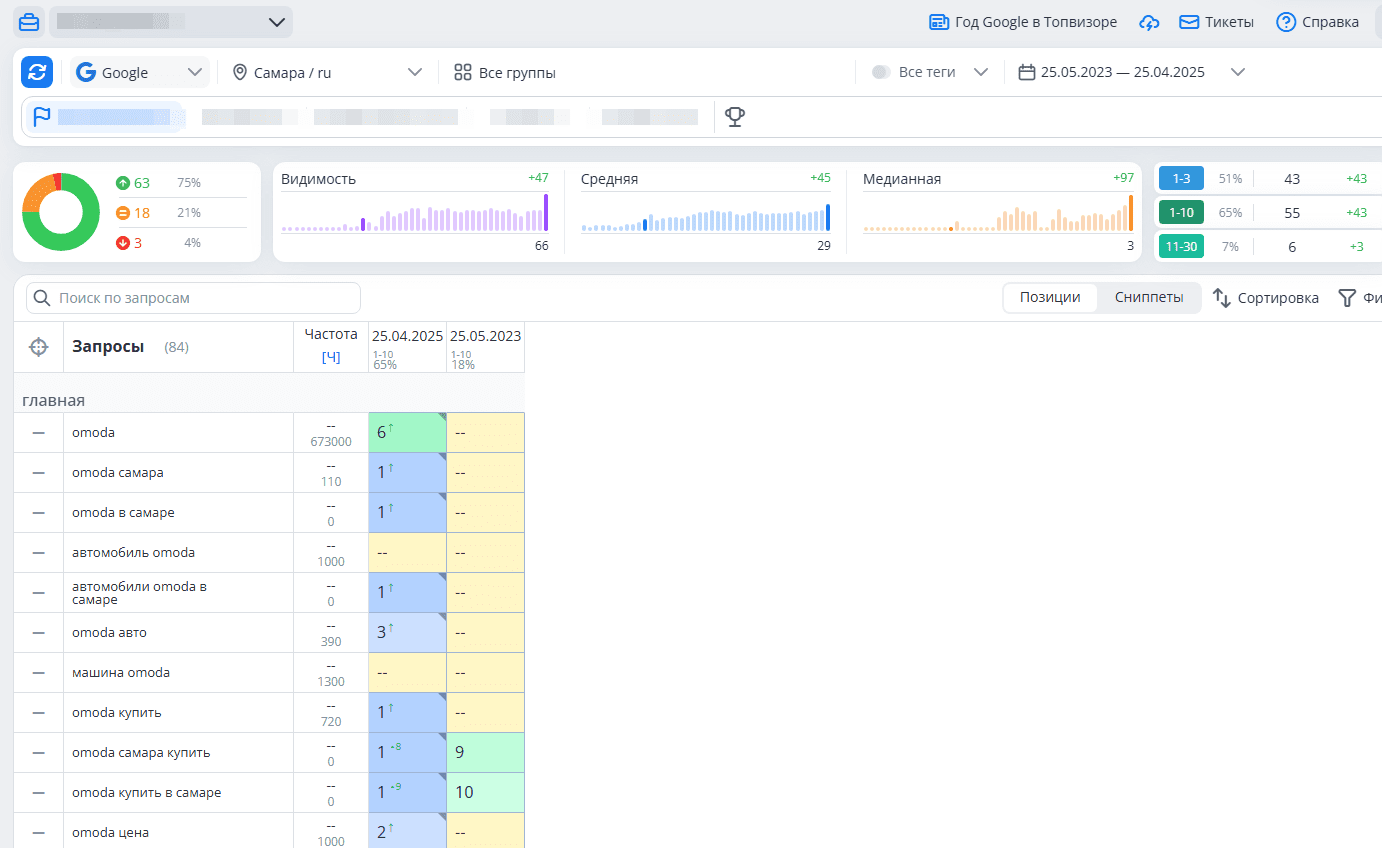The width and height of the screenshot is (1382, 848).
Task: Click the 25.05.2023 date column header
Action: click(485, 336)
